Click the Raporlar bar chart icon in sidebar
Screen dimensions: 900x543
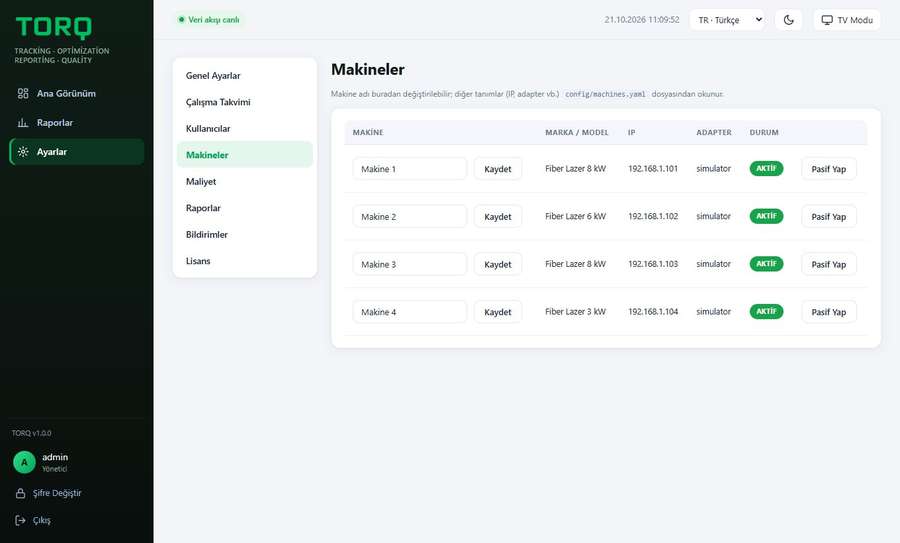[x=23, y=123]
